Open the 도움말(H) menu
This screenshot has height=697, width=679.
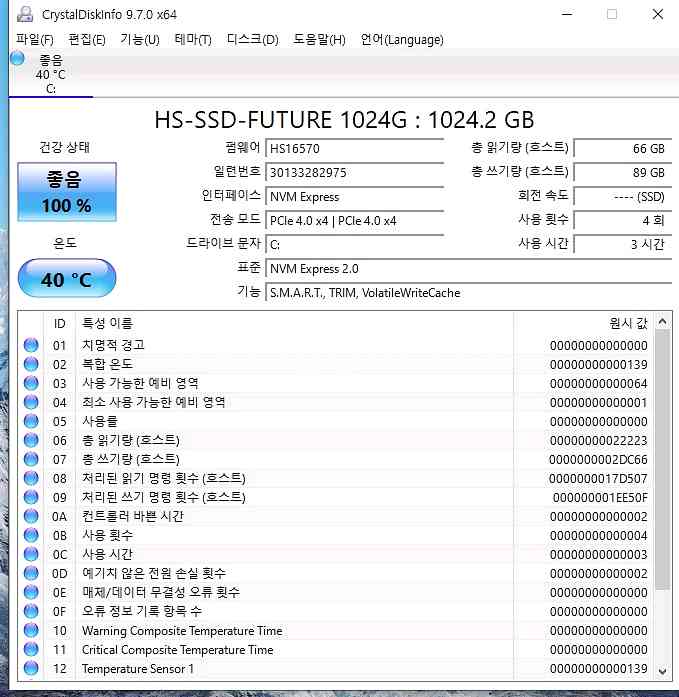(319, 40)
